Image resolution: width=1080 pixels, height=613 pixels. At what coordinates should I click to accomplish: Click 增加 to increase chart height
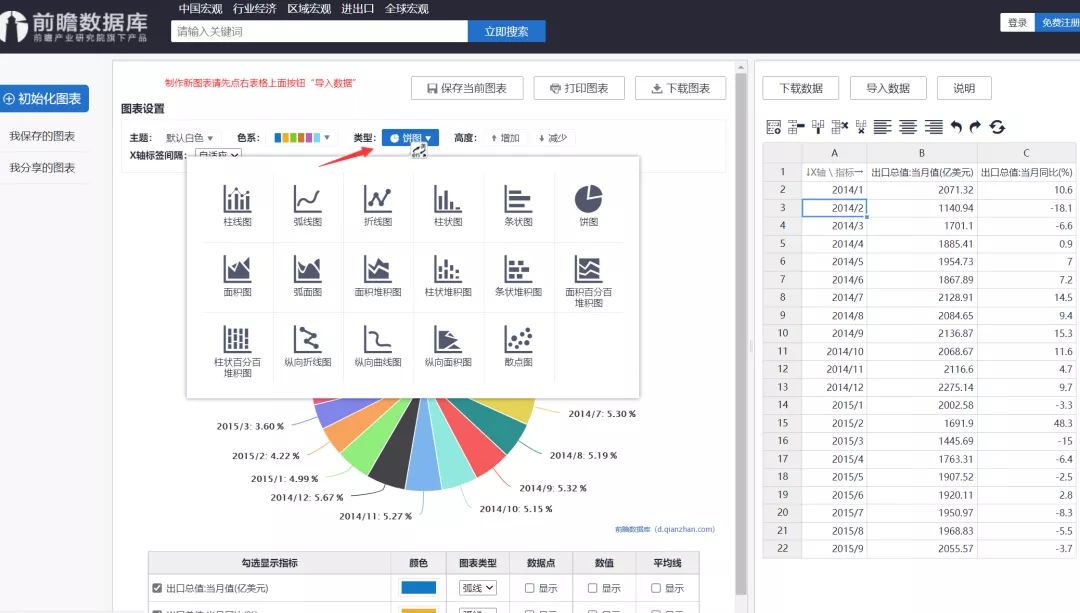coord(505,138)
